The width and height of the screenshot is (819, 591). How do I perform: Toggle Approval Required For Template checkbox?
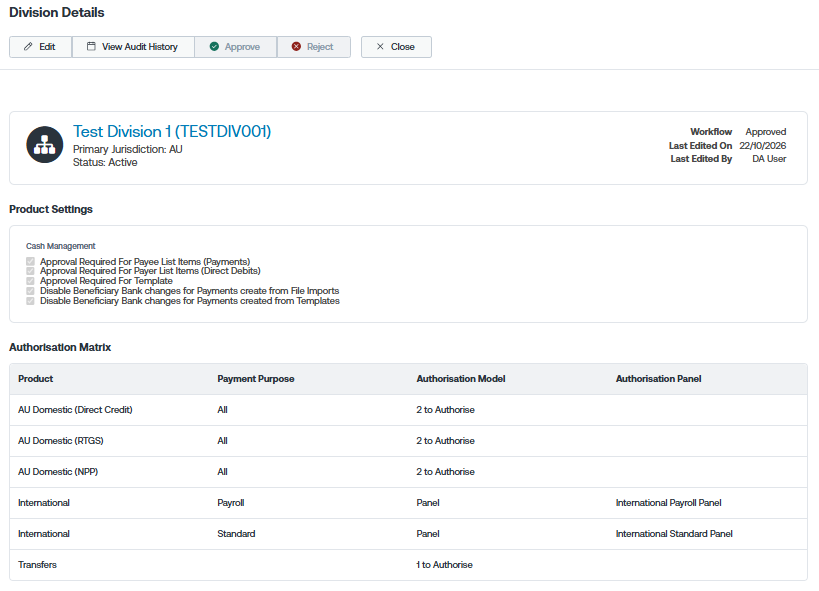pyautogui.click(x=30, y=281)
